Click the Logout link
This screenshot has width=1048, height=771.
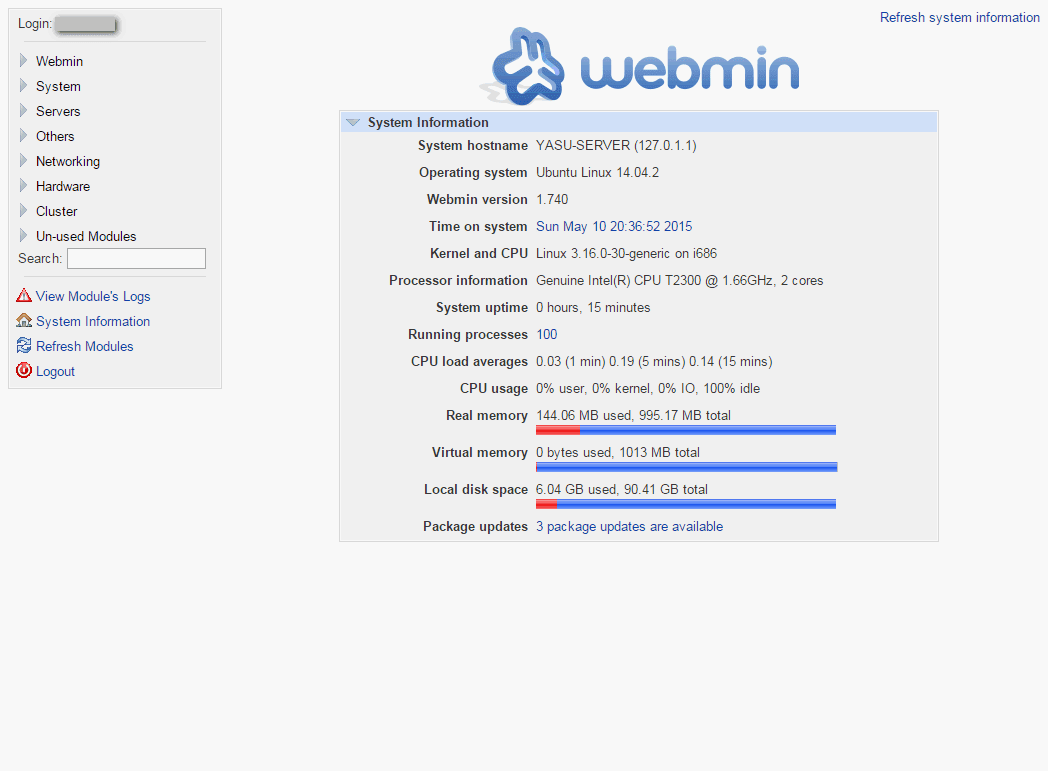pos(55,371)
